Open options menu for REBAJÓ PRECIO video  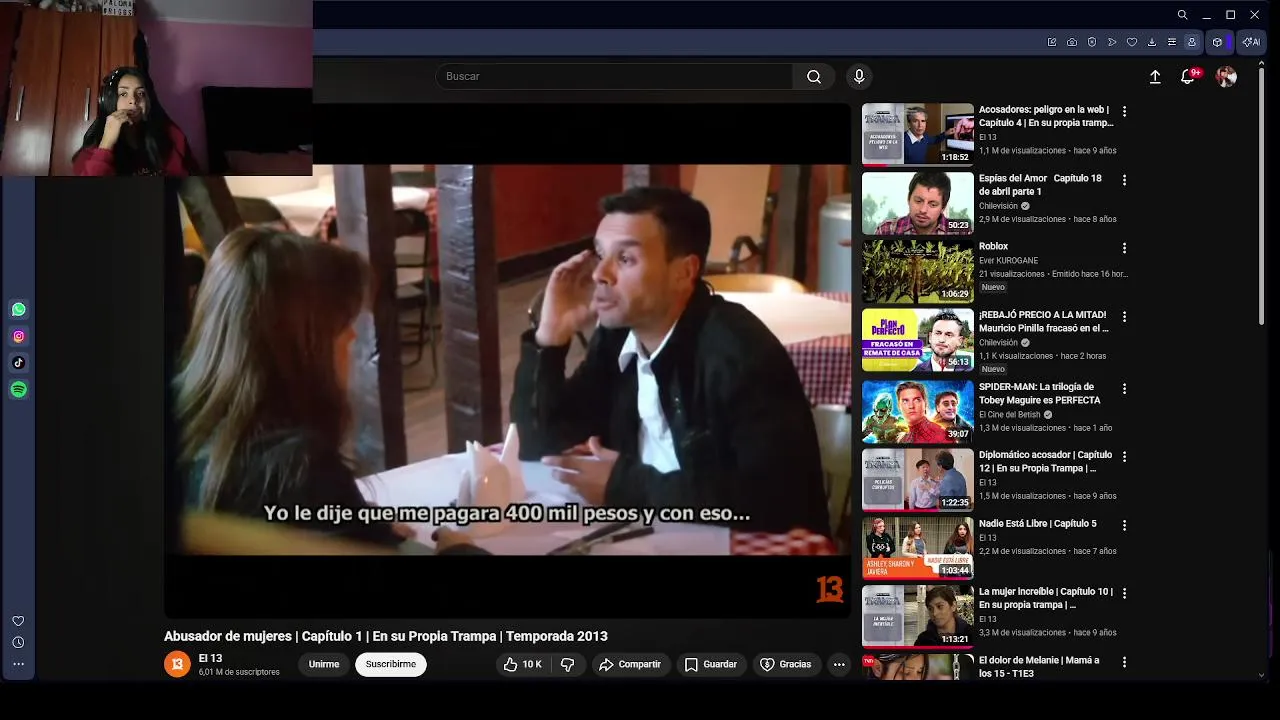(x=1124, y=316)
